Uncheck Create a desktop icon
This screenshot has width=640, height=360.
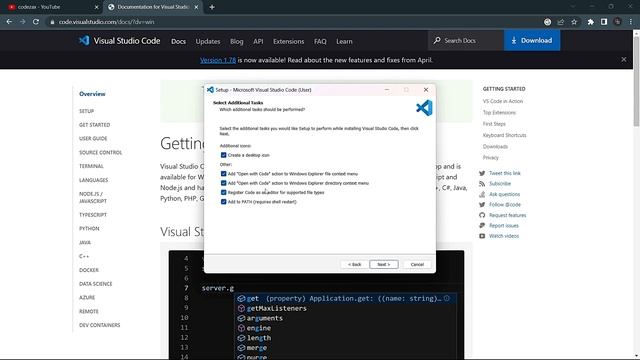(x=223, y=155)
